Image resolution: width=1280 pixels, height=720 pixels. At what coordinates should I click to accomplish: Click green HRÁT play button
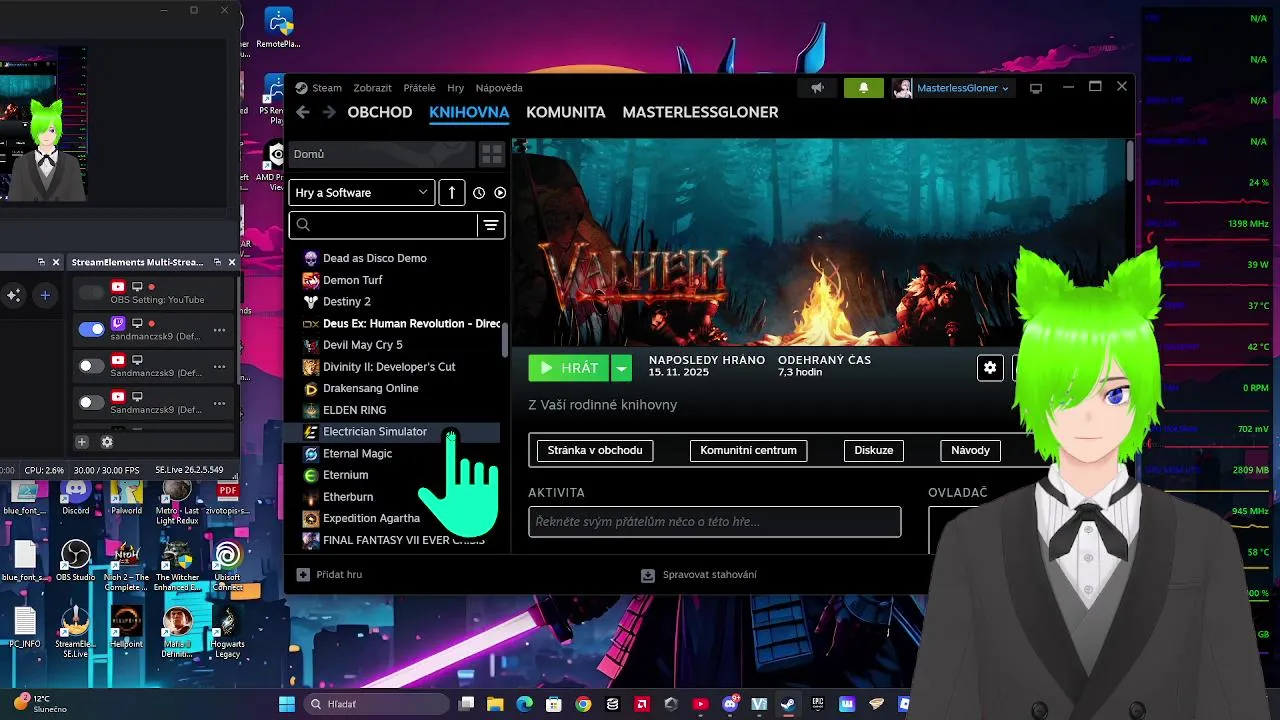pos(569,368)
